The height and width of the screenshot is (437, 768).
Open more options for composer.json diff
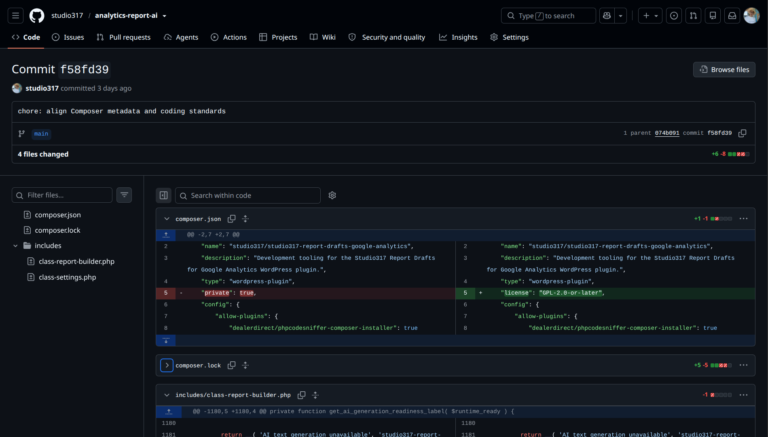744,218
